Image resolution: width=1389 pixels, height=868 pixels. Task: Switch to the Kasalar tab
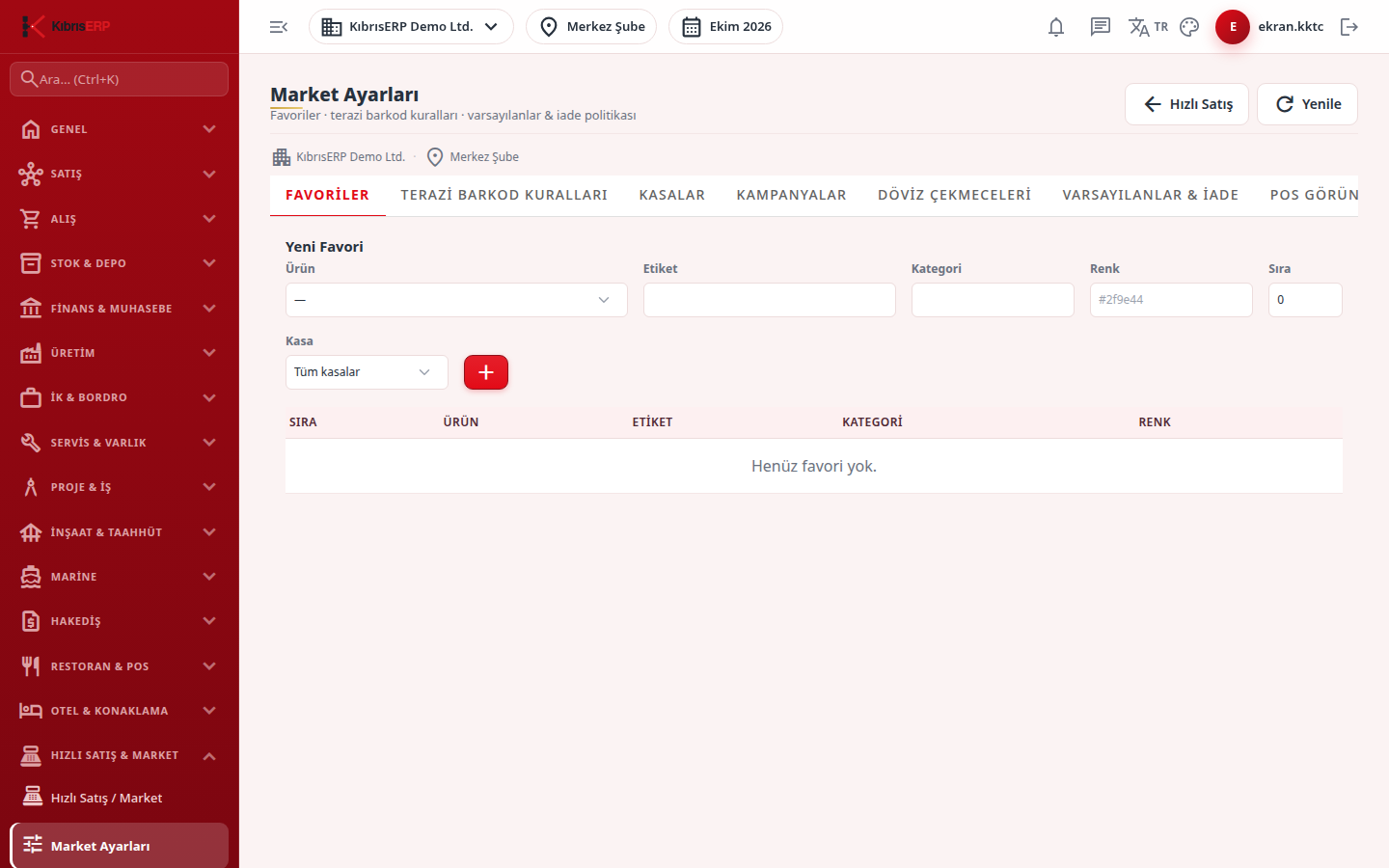click(672, 195)
